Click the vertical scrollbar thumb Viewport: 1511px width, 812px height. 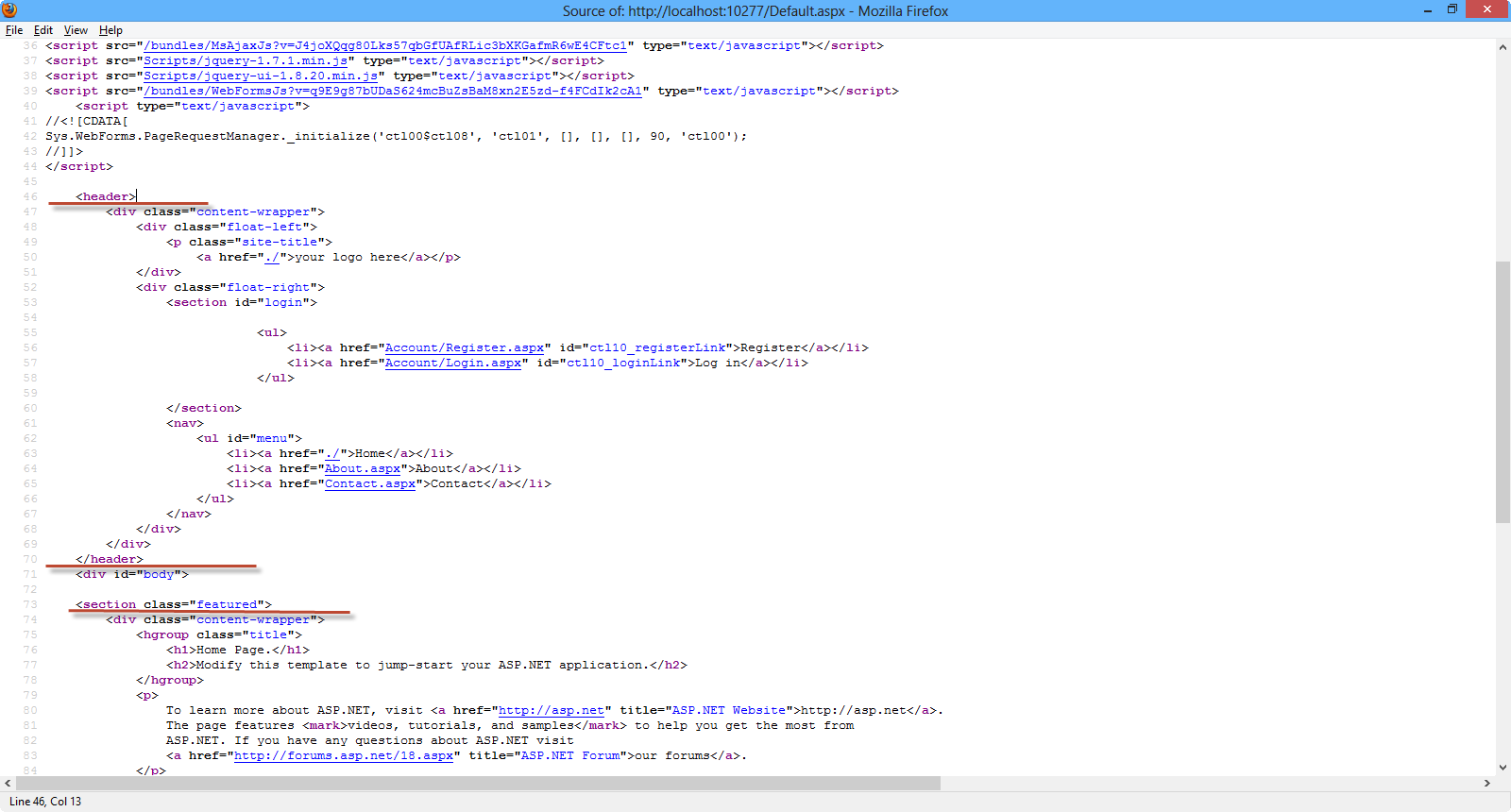coord(1503,392)
